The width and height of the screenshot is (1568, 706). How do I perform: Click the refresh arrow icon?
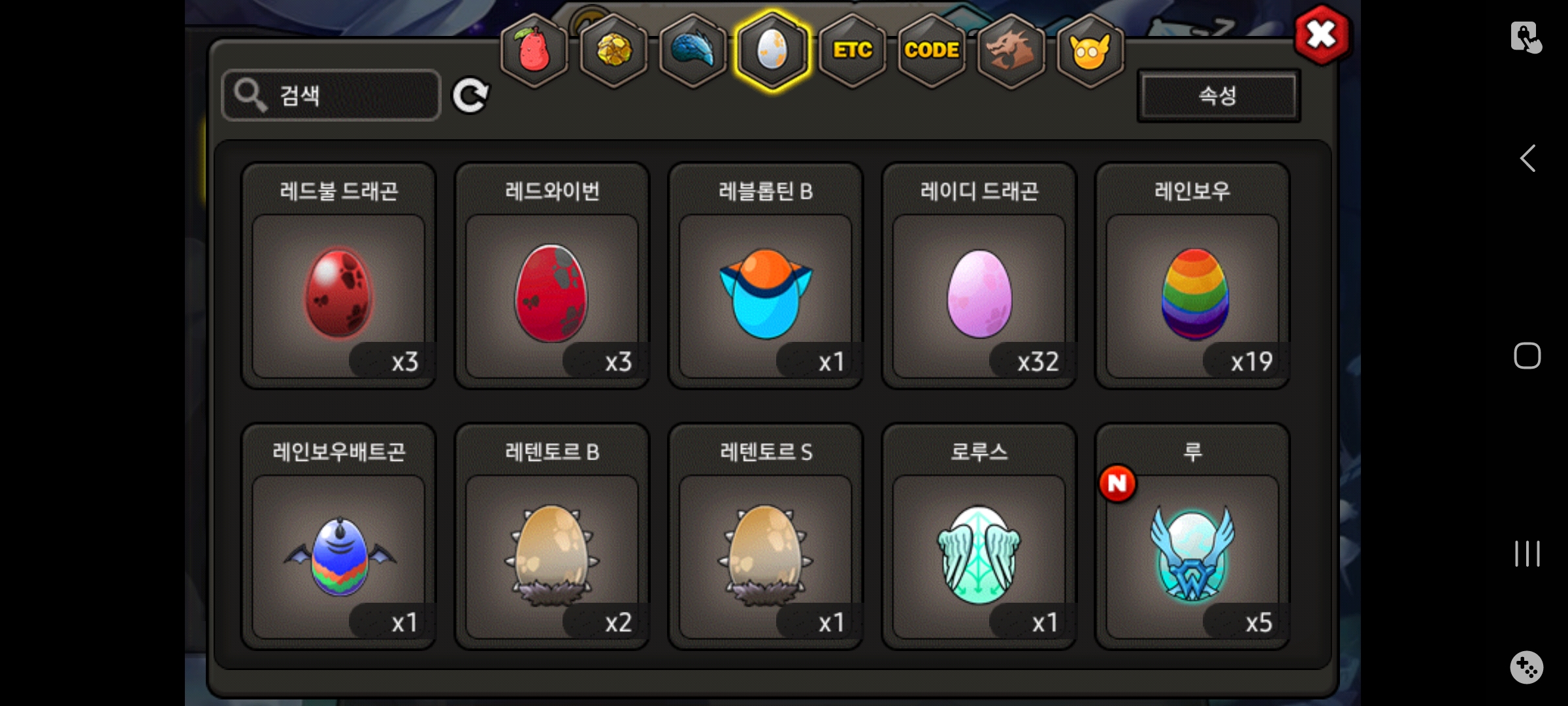coord(470,95)
